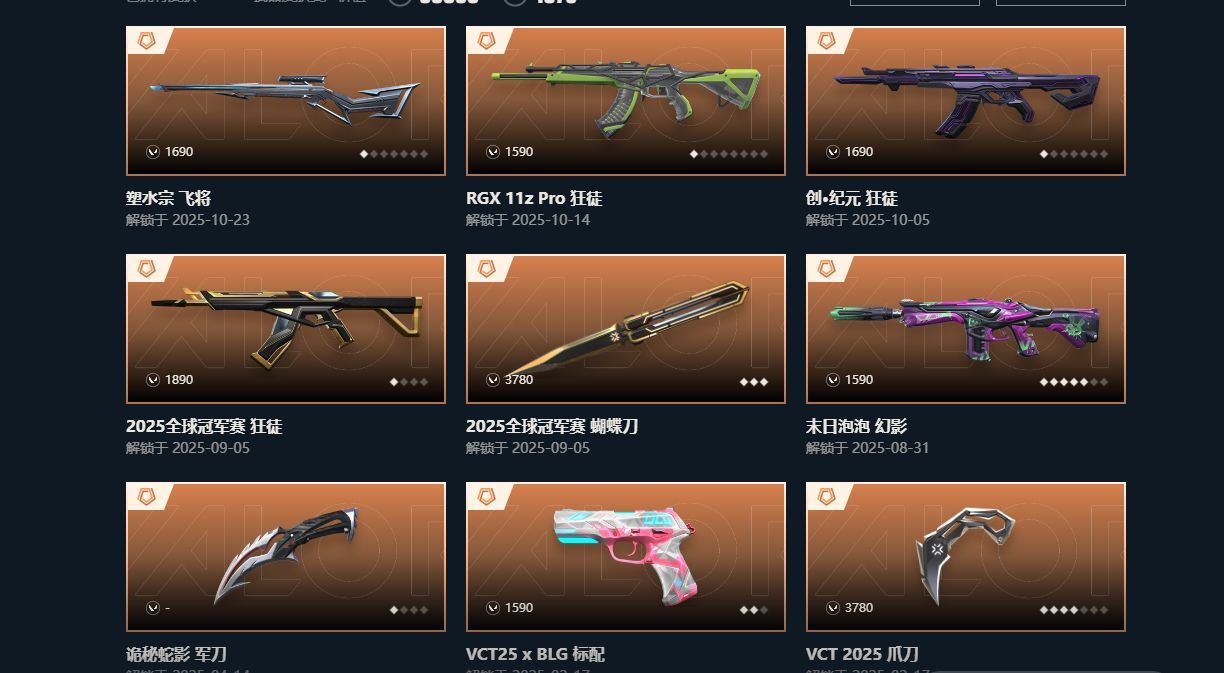Viewport: 1224px width, 673px height.
Task: Click the 末日泡泡 幻影 title text
Action: pos(857,426)
